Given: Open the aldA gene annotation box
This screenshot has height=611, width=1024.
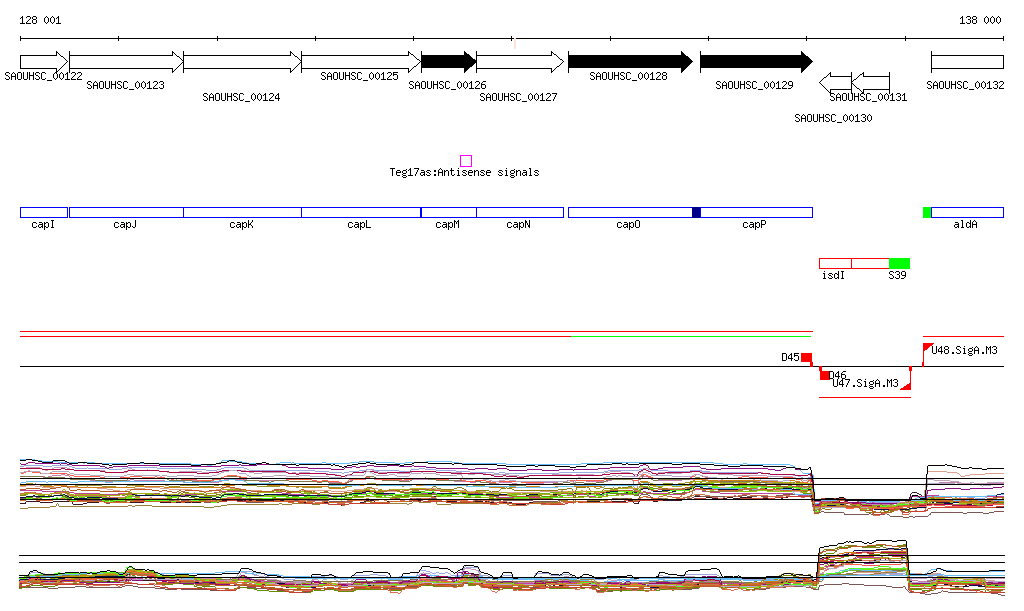Looking at the screenshot, I should tap(967, 212).
